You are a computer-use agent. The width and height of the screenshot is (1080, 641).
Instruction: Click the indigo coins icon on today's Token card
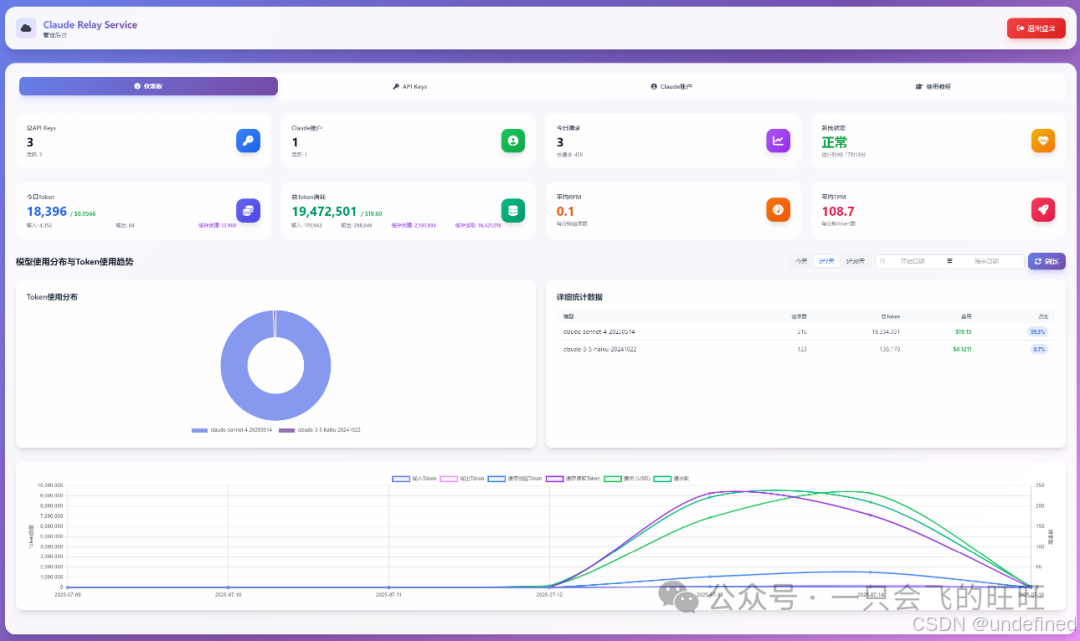click(248, 210)
